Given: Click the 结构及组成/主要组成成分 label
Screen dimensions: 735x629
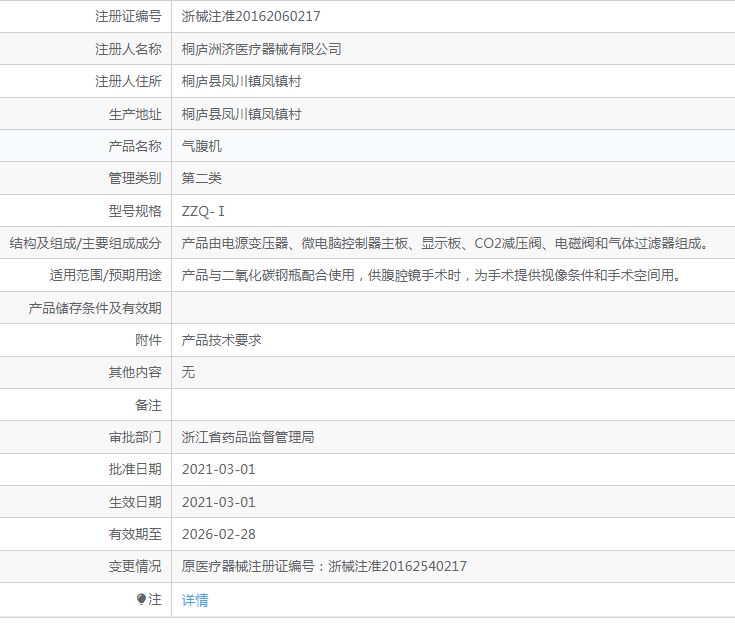Looking at the screenshot, I should (85, 243).
